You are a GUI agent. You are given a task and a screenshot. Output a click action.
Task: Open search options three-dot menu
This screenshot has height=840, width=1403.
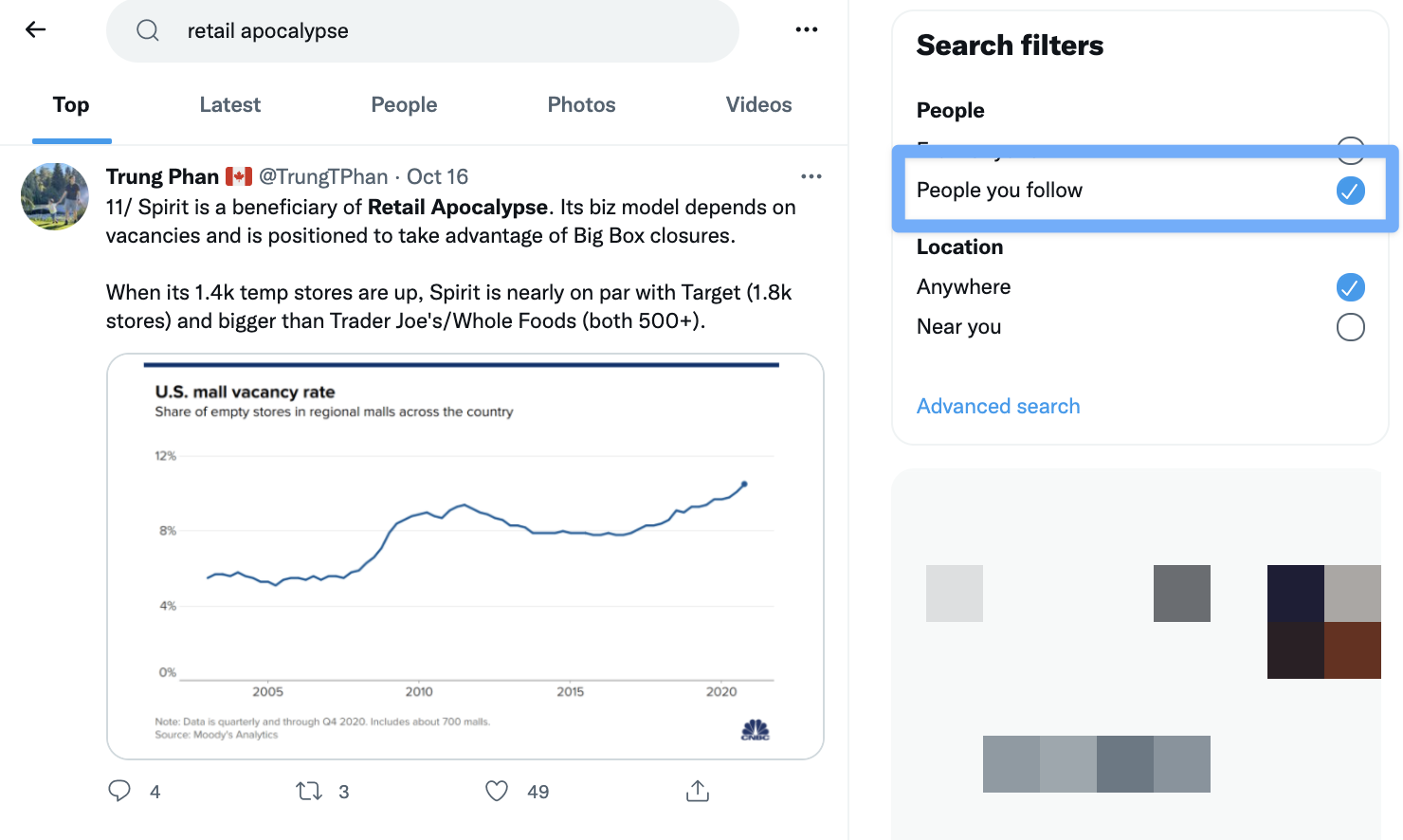[807, 29]
